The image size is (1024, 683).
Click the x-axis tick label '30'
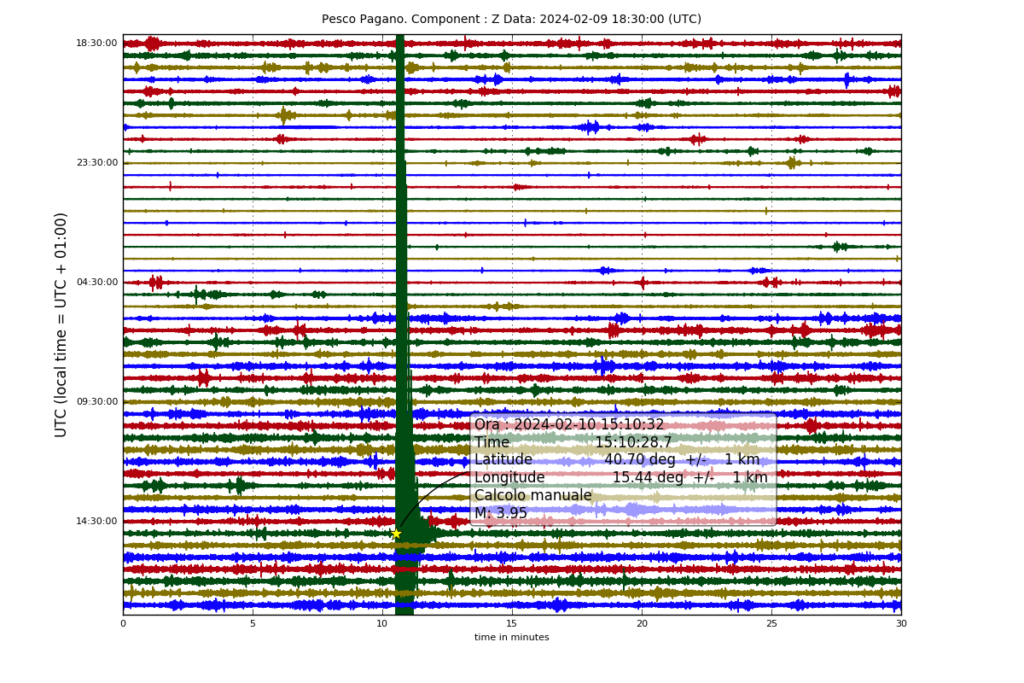pos(901,624)
